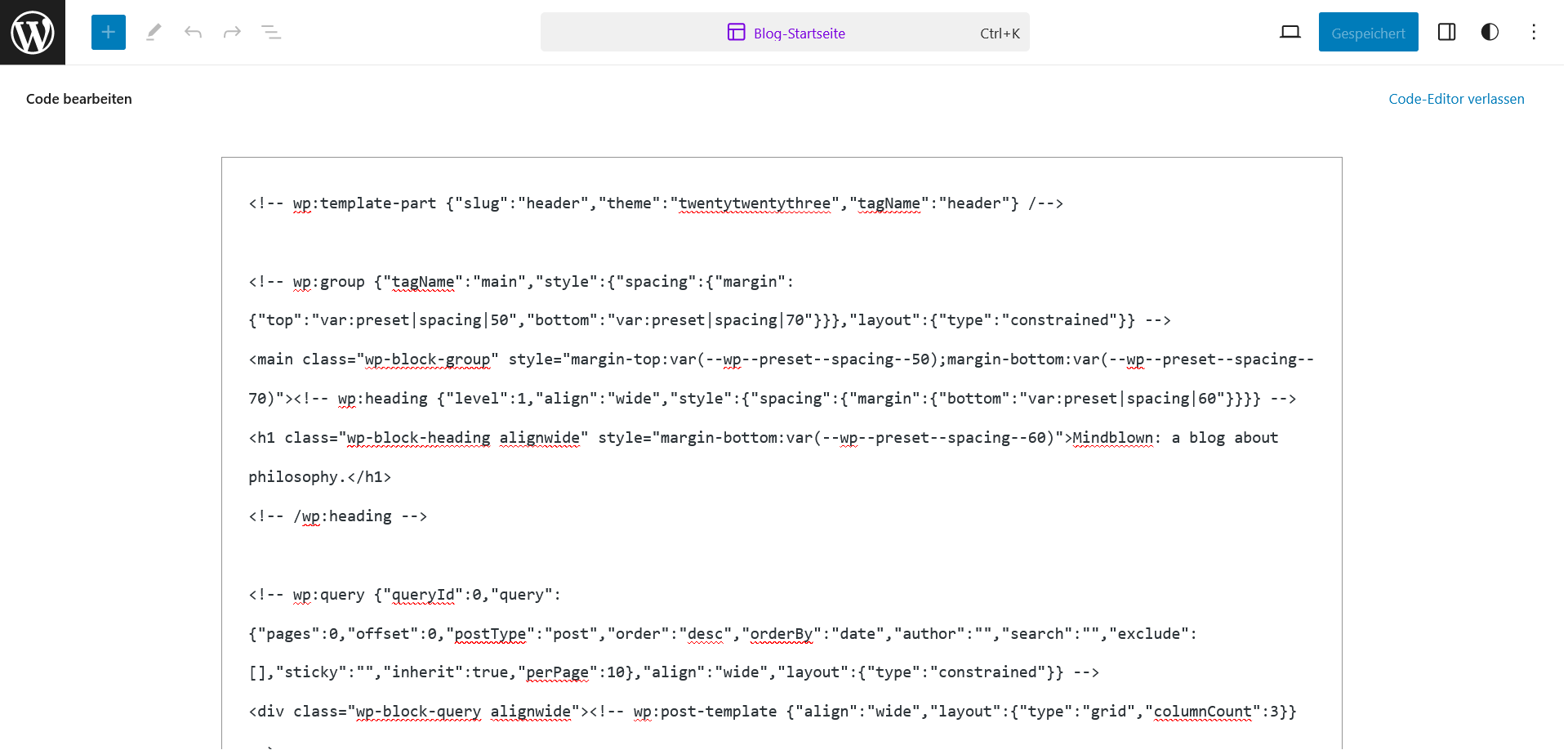Select the pencil Tools icon
Image resolution: width=1568 pixels, height=750 pixels.
(x=154, y=33)
